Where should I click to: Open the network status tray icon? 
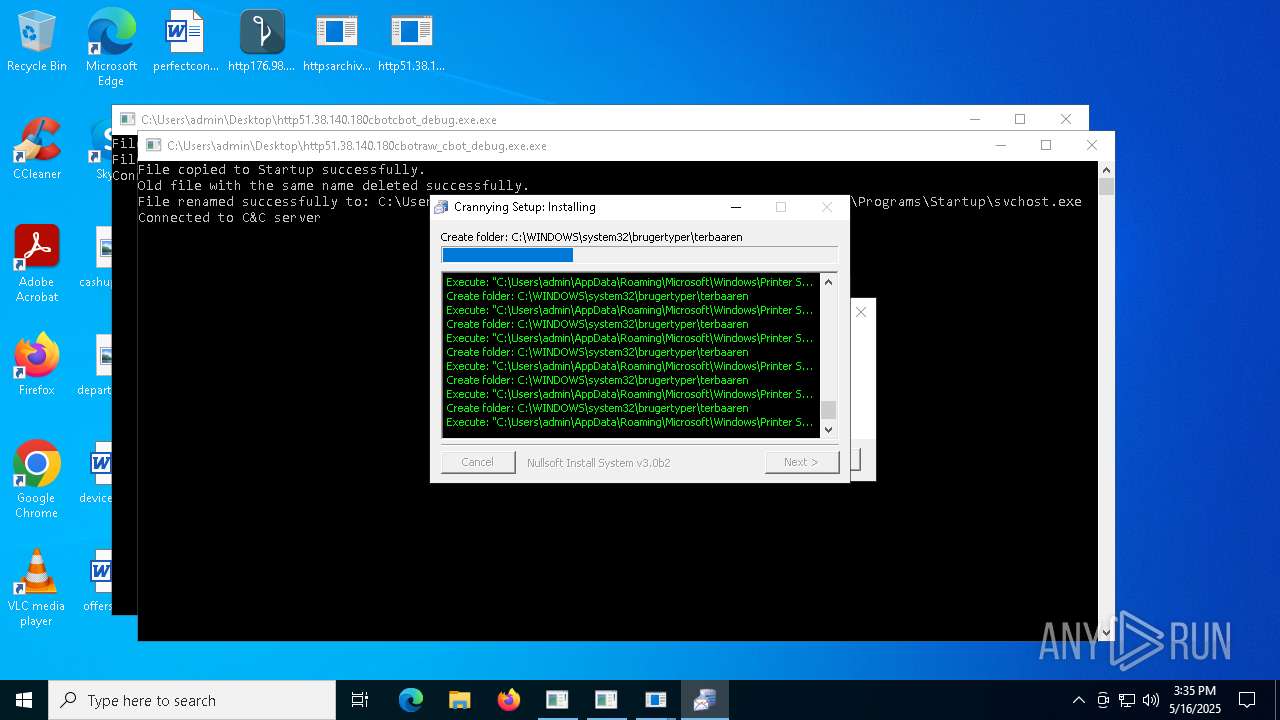pos(1127,700)
